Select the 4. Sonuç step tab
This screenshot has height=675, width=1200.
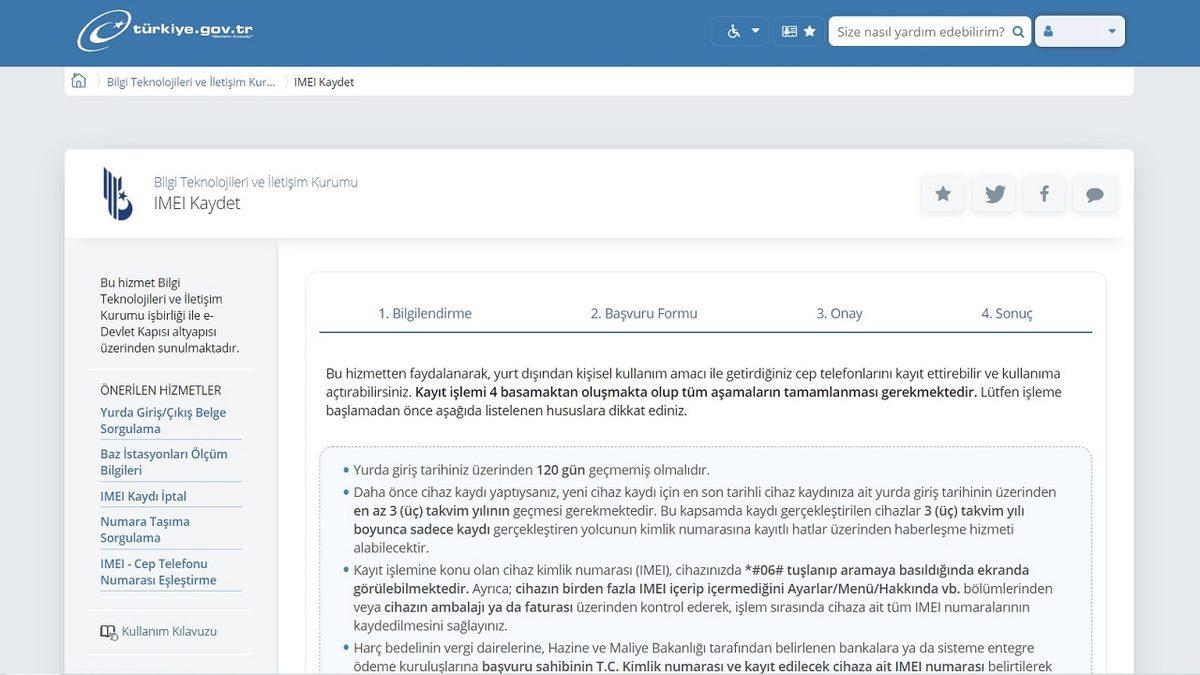pyautogui.click(x=1006, y=313)
